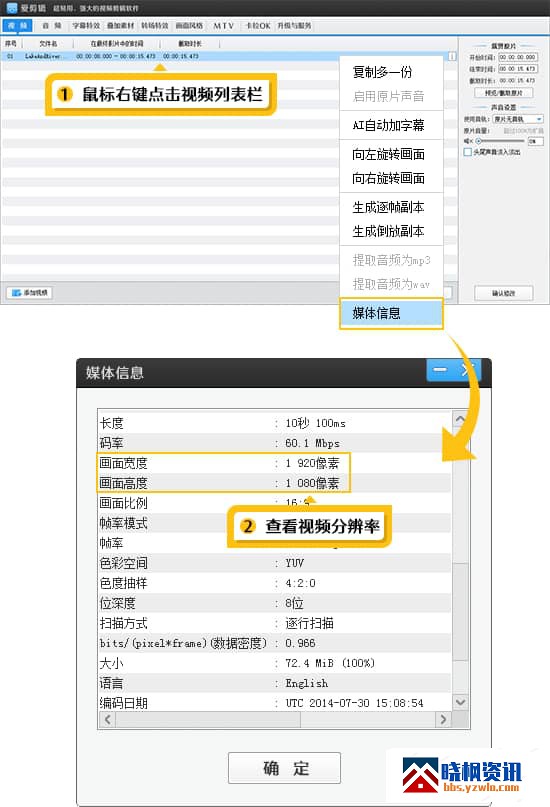Click the original volume slider handle
This screenshot has width=550, height=807.
pos(478,141)
